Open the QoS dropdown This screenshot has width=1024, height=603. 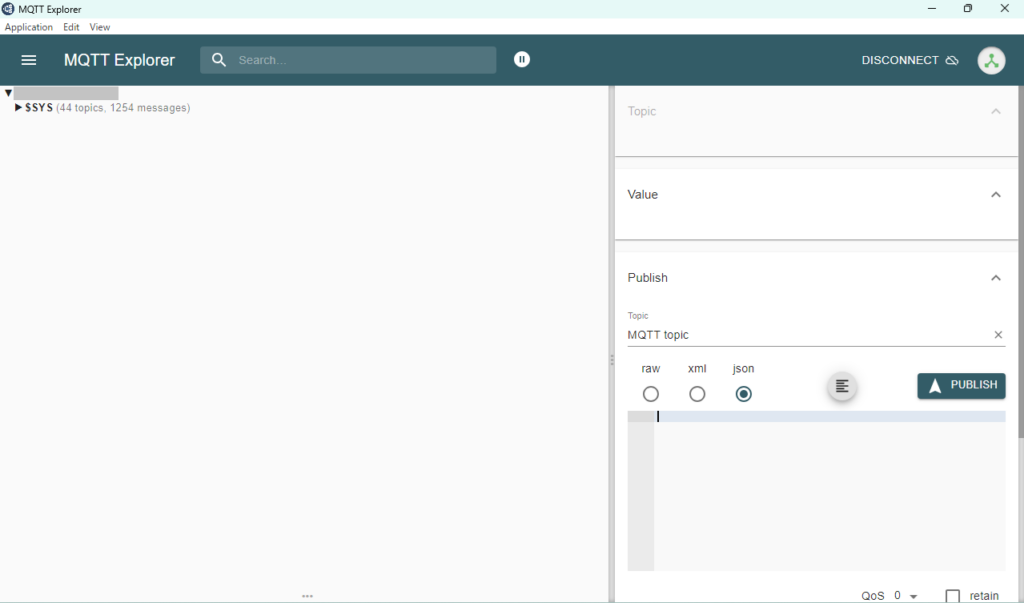906,596
